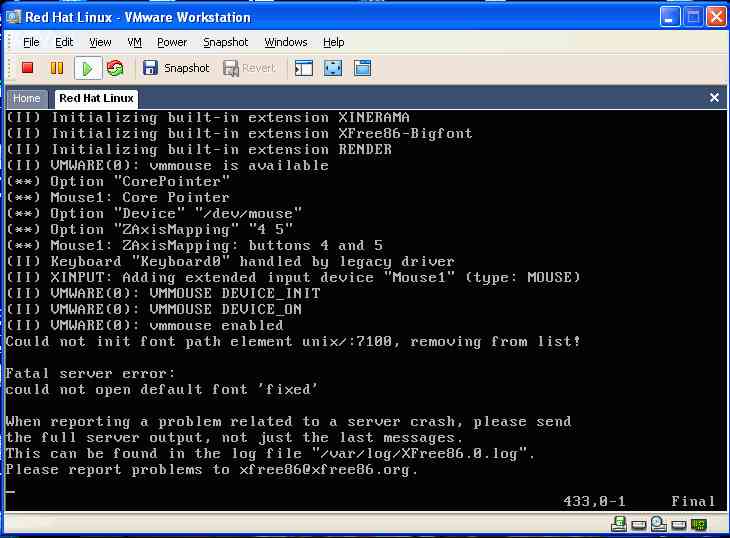Click the 'Fatal server error:' line
The image size is (730, 538).
pos(90,374)
